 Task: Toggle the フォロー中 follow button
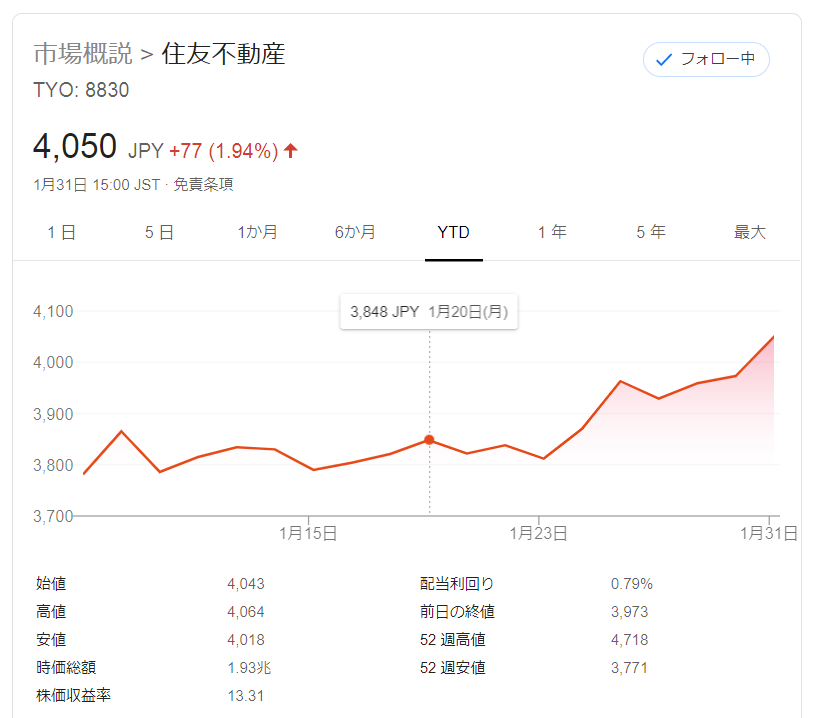706,59
